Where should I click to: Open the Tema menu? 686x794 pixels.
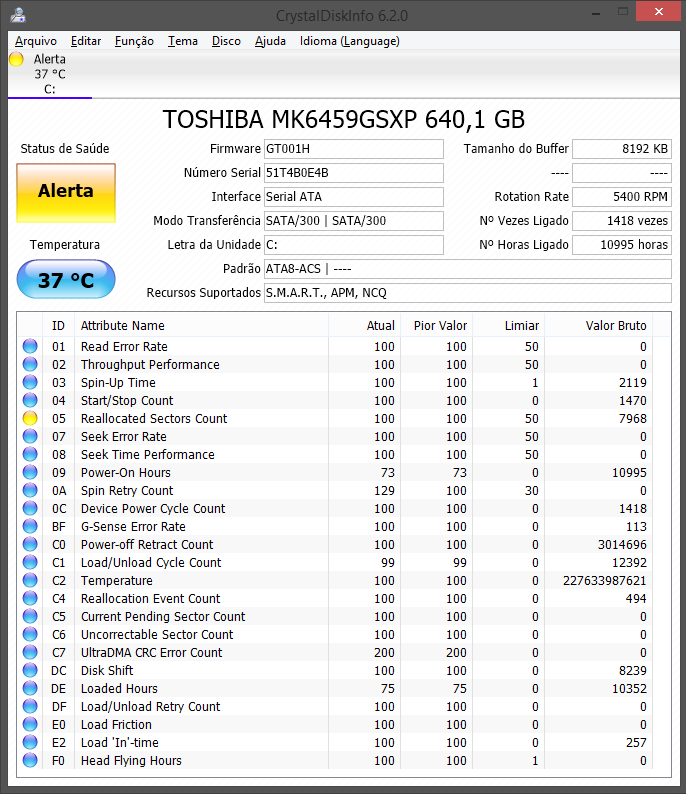point(183,41)
